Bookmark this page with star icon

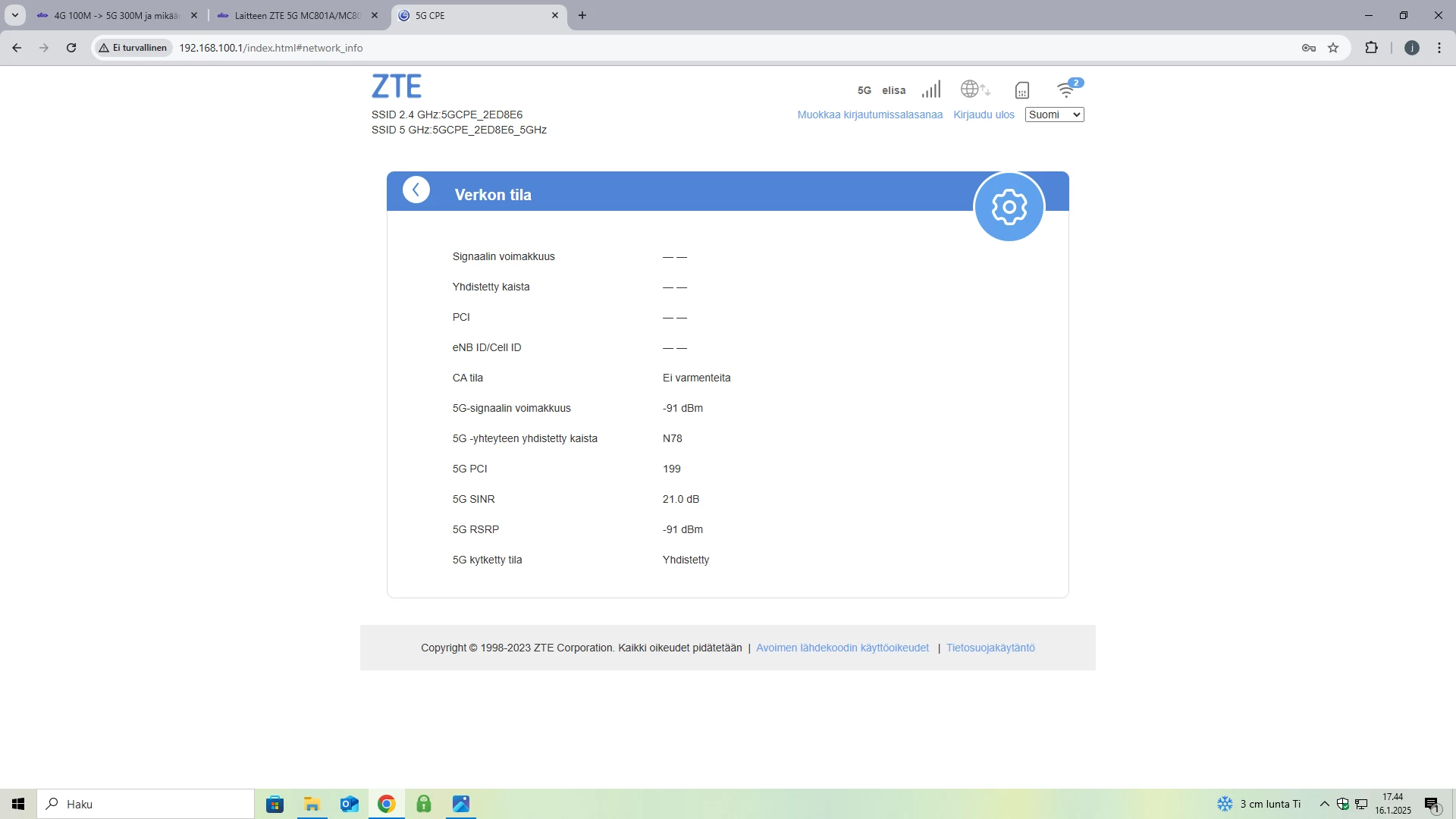pos(1333,48)
